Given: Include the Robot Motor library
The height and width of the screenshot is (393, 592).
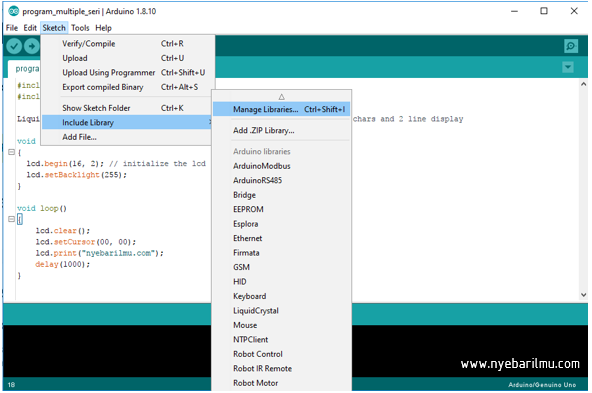Looking at the screenshot, I should point(282,383).
